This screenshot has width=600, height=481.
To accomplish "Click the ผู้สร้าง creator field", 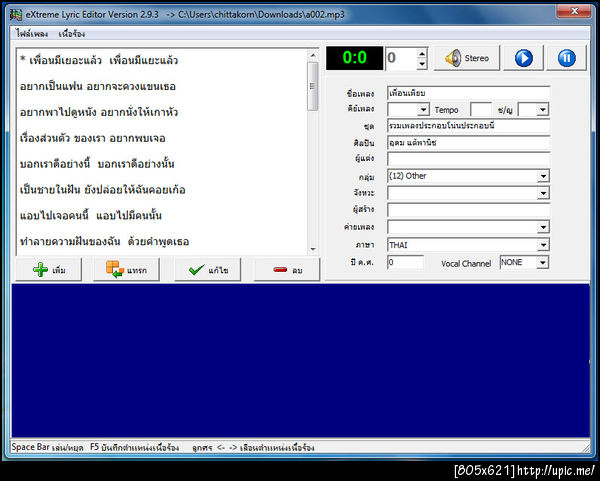I will point(468,210).
